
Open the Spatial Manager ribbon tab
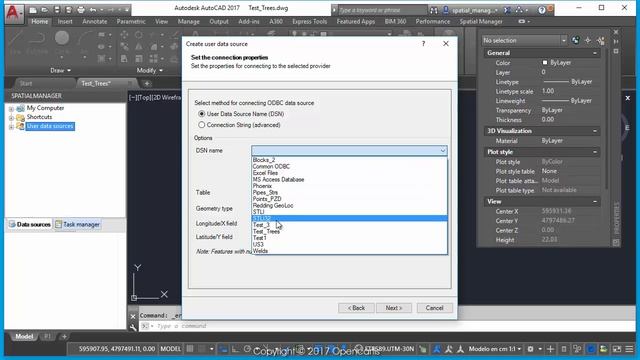pos(481,22)
